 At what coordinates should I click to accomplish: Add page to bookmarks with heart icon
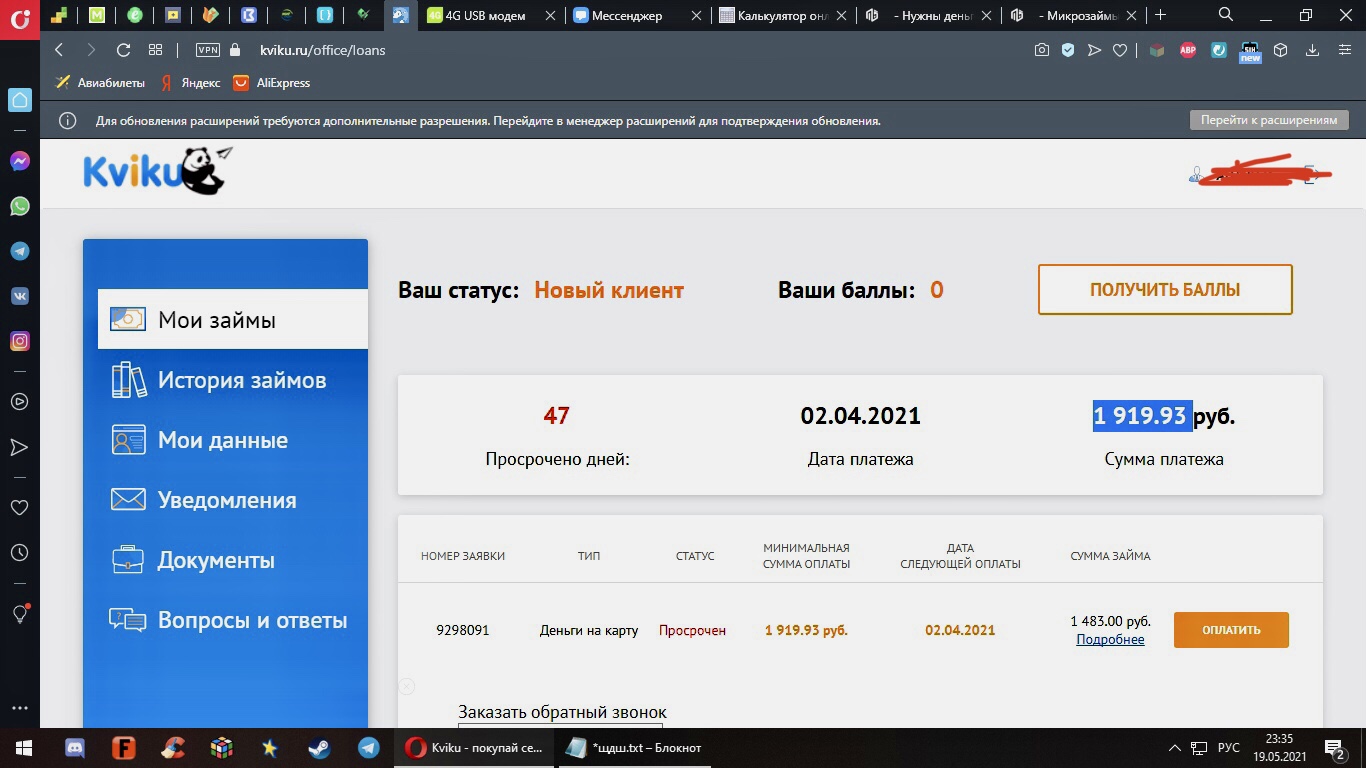1120,50
